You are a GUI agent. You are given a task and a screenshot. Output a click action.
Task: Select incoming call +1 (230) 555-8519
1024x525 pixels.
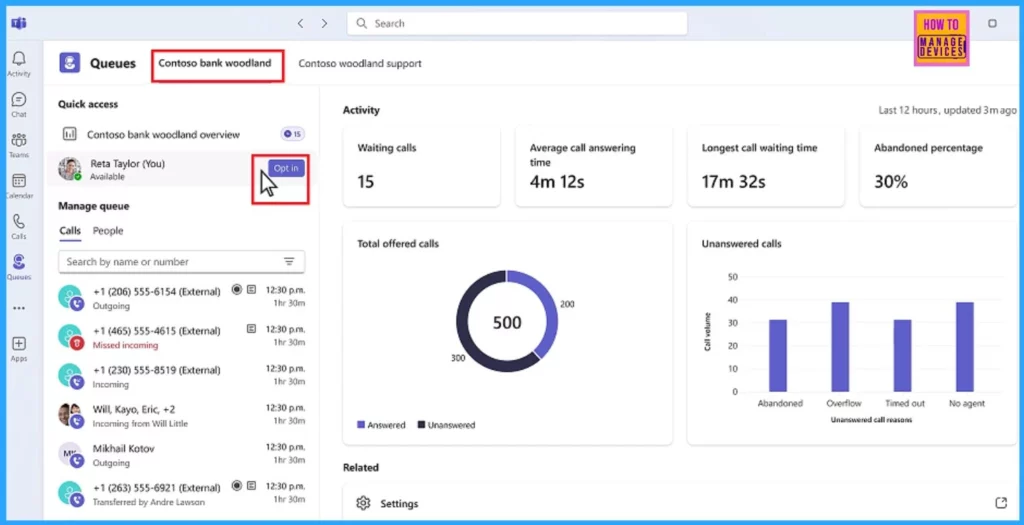(182, 375)
